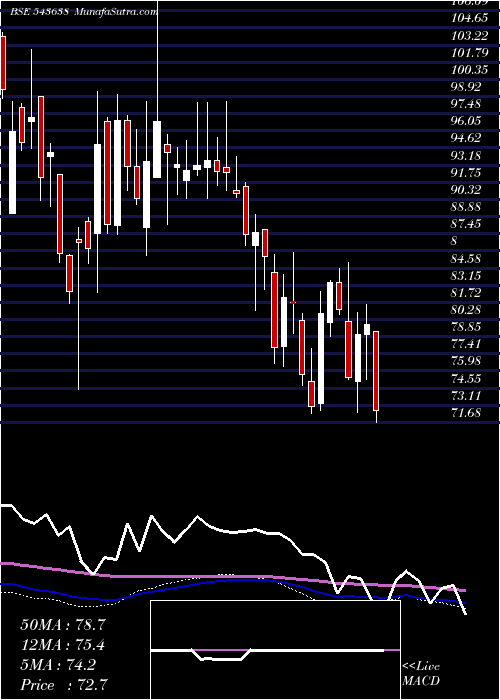Select the 94.62 price axis label
Viewport: 500px width, 700px height.
coord(466,138)
